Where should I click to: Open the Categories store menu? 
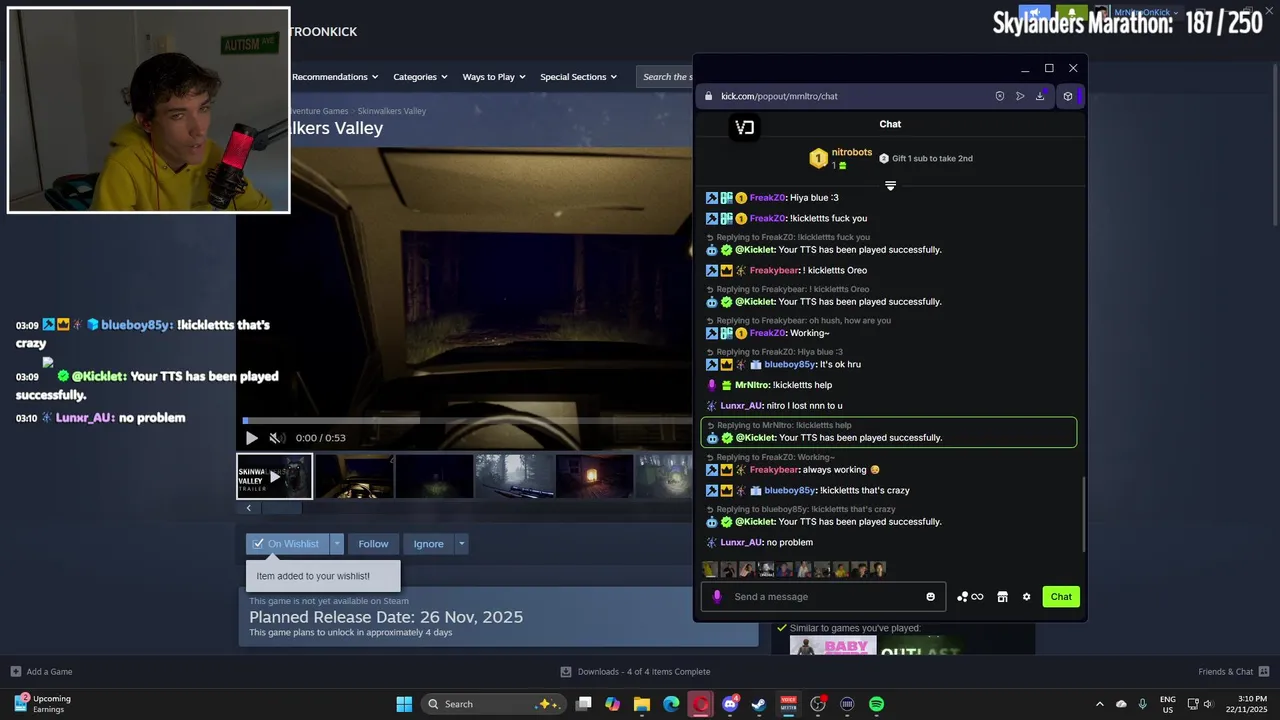point(420,77)
